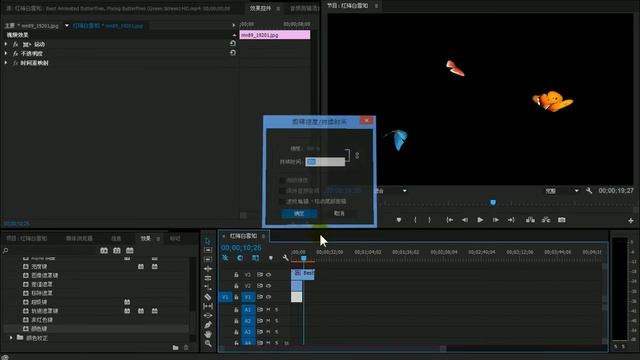Reset the Motion effect parameters
Image resolution: width=640 pixels, height=360 pixels.
[233, 43]
